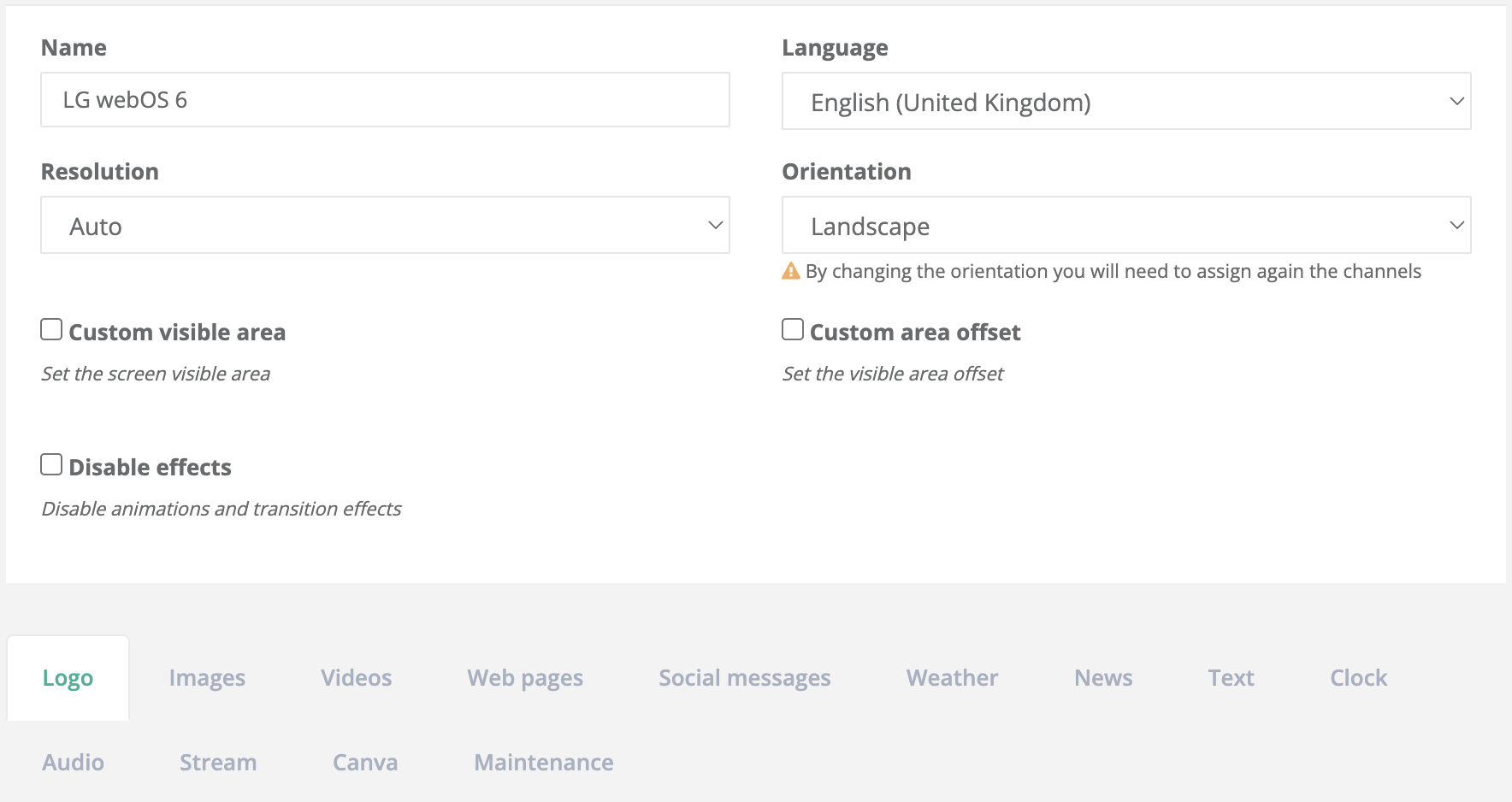
Task: Expand the Resolution dropdown set to Auto
Action: click(x=385, y=226)
